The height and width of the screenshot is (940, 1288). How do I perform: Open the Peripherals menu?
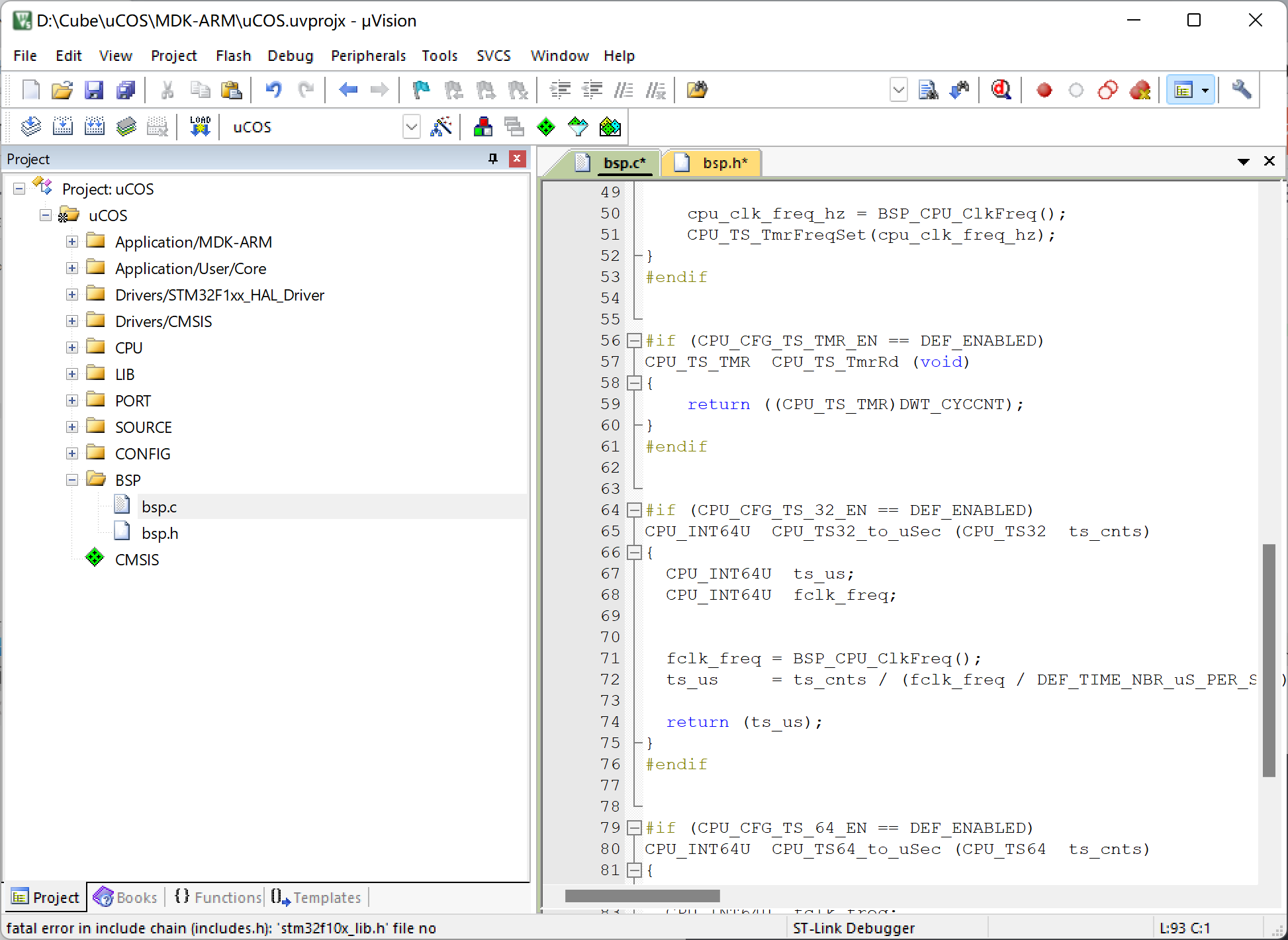click(368, 56)
